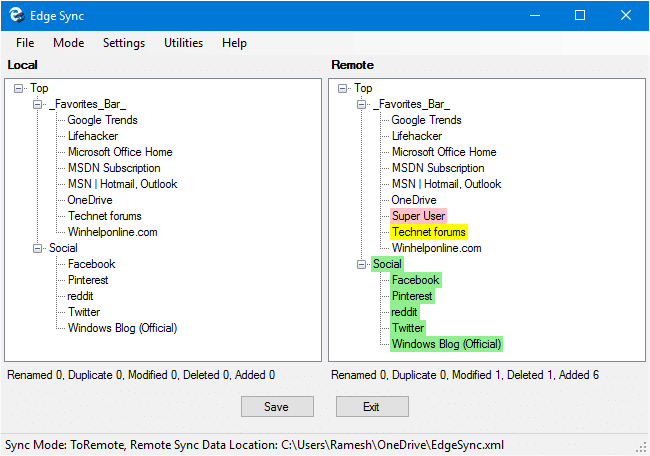The image size is (650, 456).
Task: Collapse the Top node in Remote tree
Action: click(342, 88)
